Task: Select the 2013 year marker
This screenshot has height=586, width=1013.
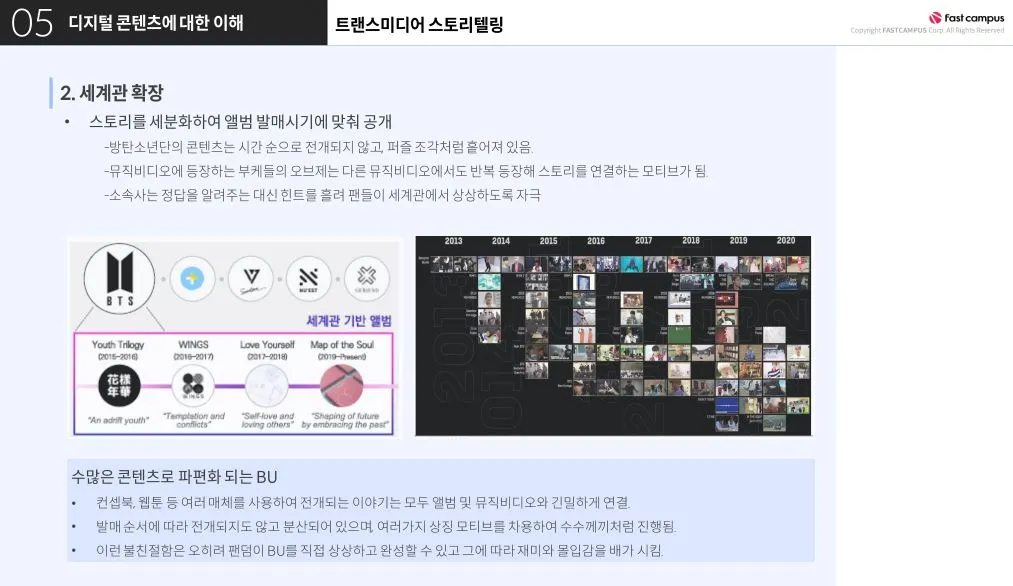Action: pyautogui.click(x=454, y=240)
